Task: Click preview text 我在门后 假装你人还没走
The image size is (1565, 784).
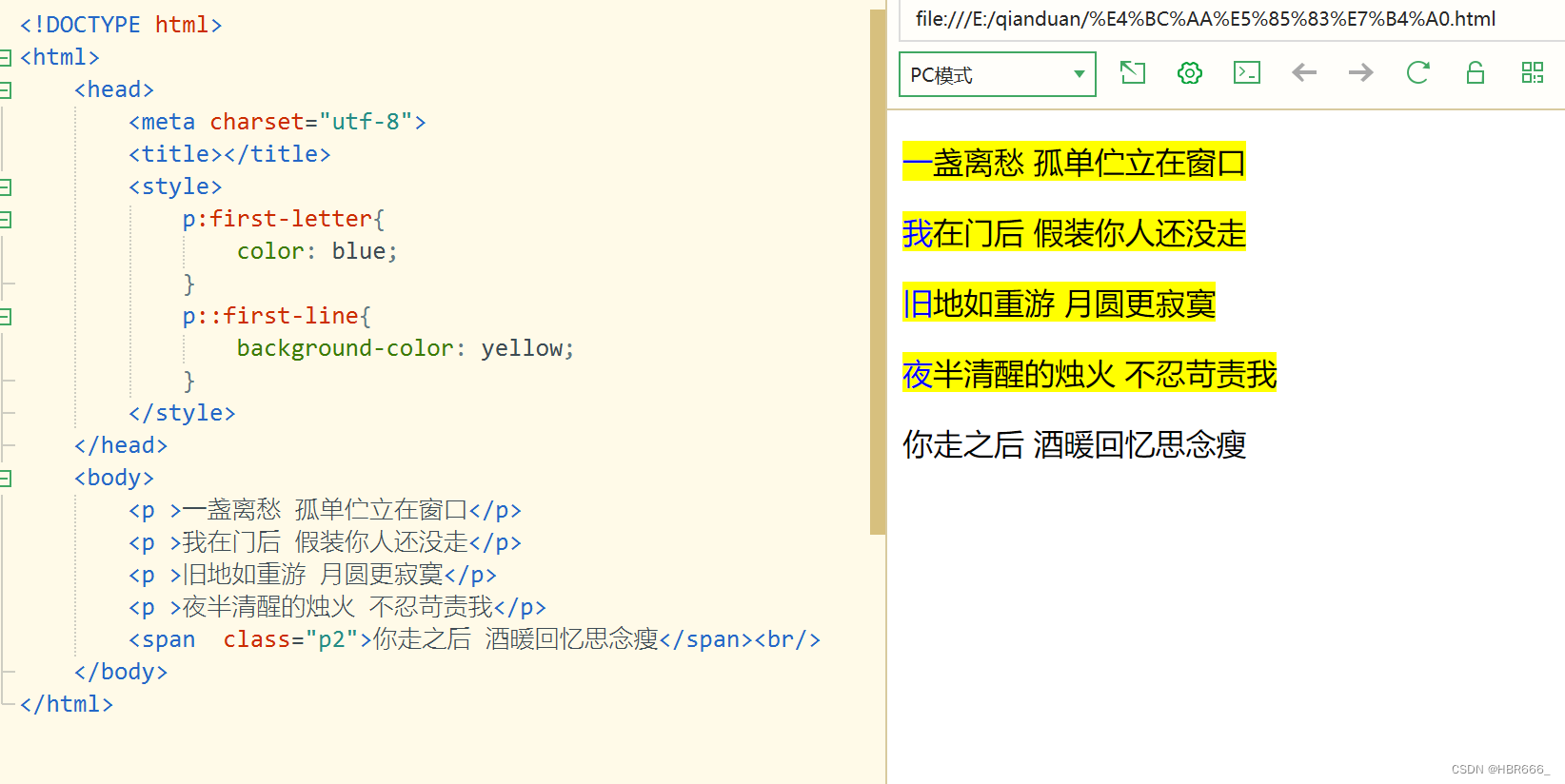Action: pyautogui.click(x=1074, y=233)
